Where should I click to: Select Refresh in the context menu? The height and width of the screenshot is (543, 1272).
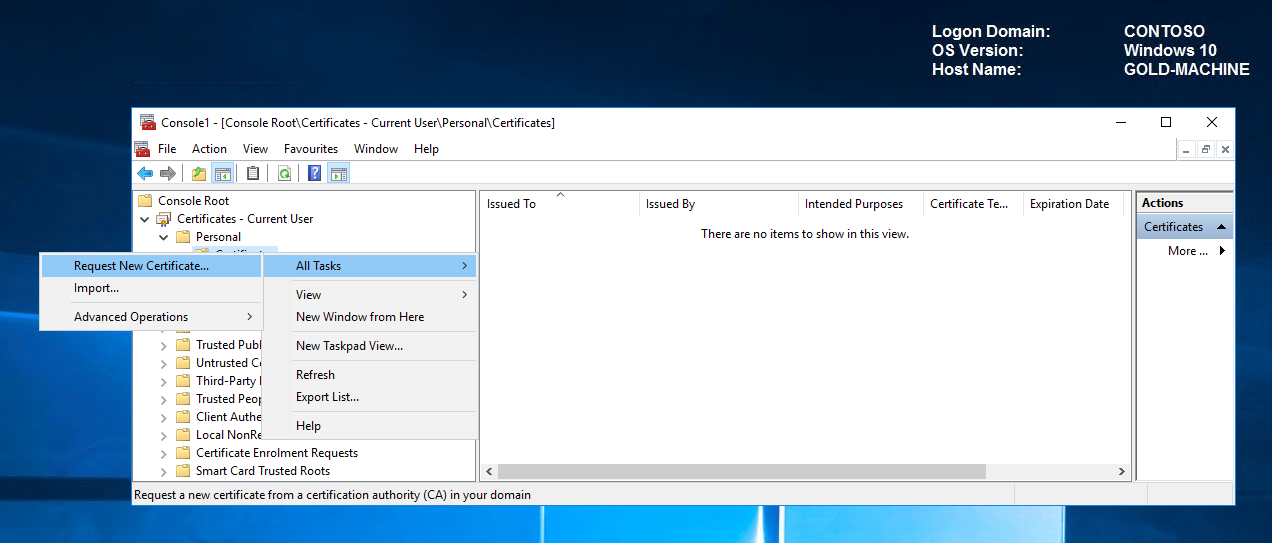coord(370,374)
